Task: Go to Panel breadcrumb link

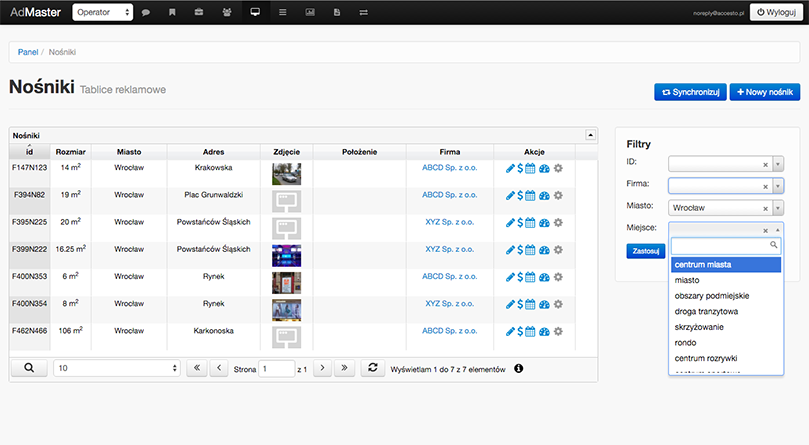Action: [28, 52]
